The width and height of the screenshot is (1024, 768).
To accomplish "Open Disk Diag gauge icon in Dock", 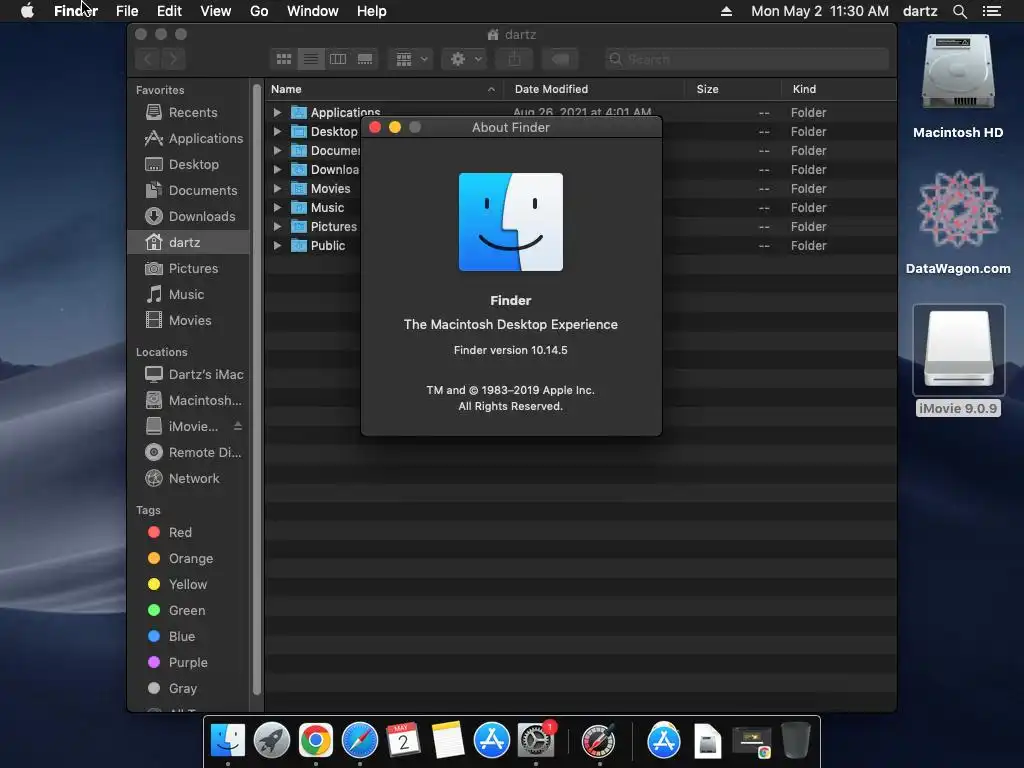I will [598, 740].
